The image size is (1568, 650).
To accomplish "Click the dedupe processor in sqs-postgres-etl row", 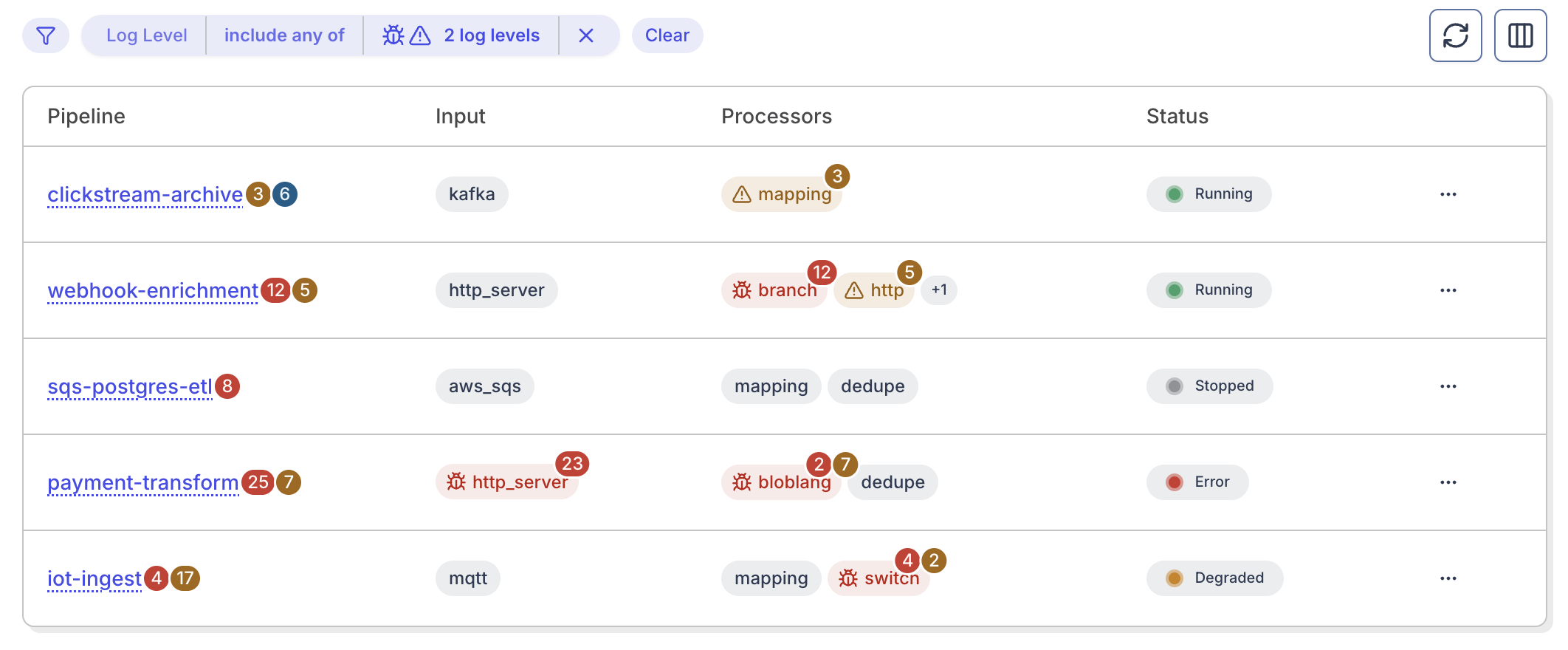I will (873, 386).
